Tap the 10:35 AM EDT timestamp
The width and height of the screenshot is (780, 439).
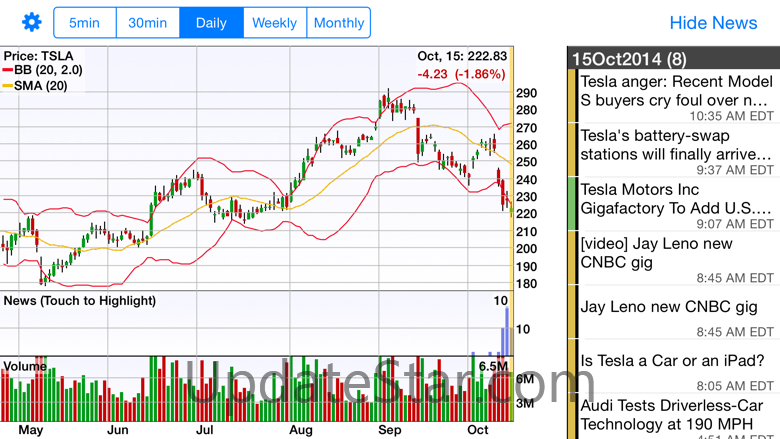point(731,116)
